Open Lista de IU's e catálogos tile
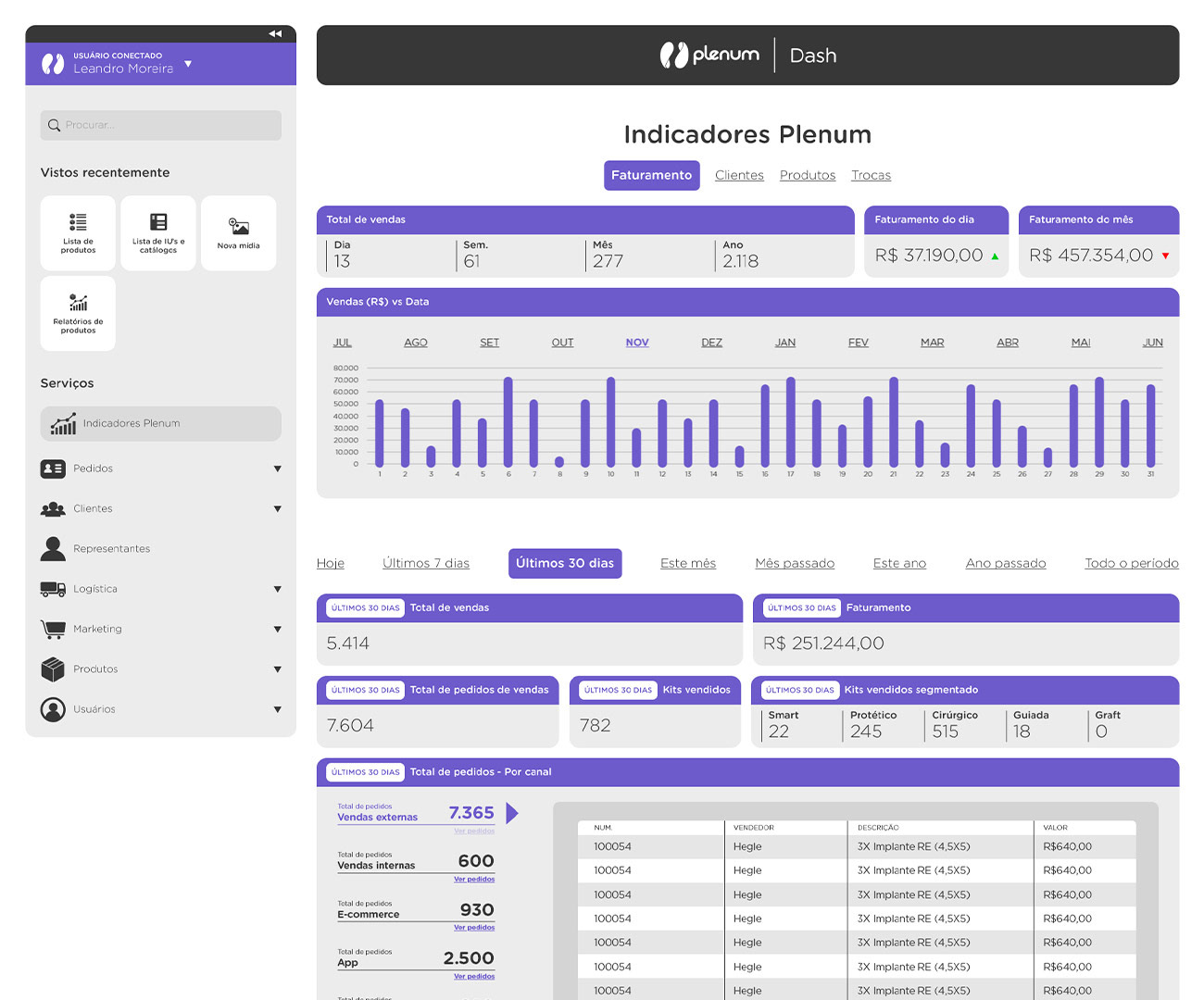 tap(158, 232)
